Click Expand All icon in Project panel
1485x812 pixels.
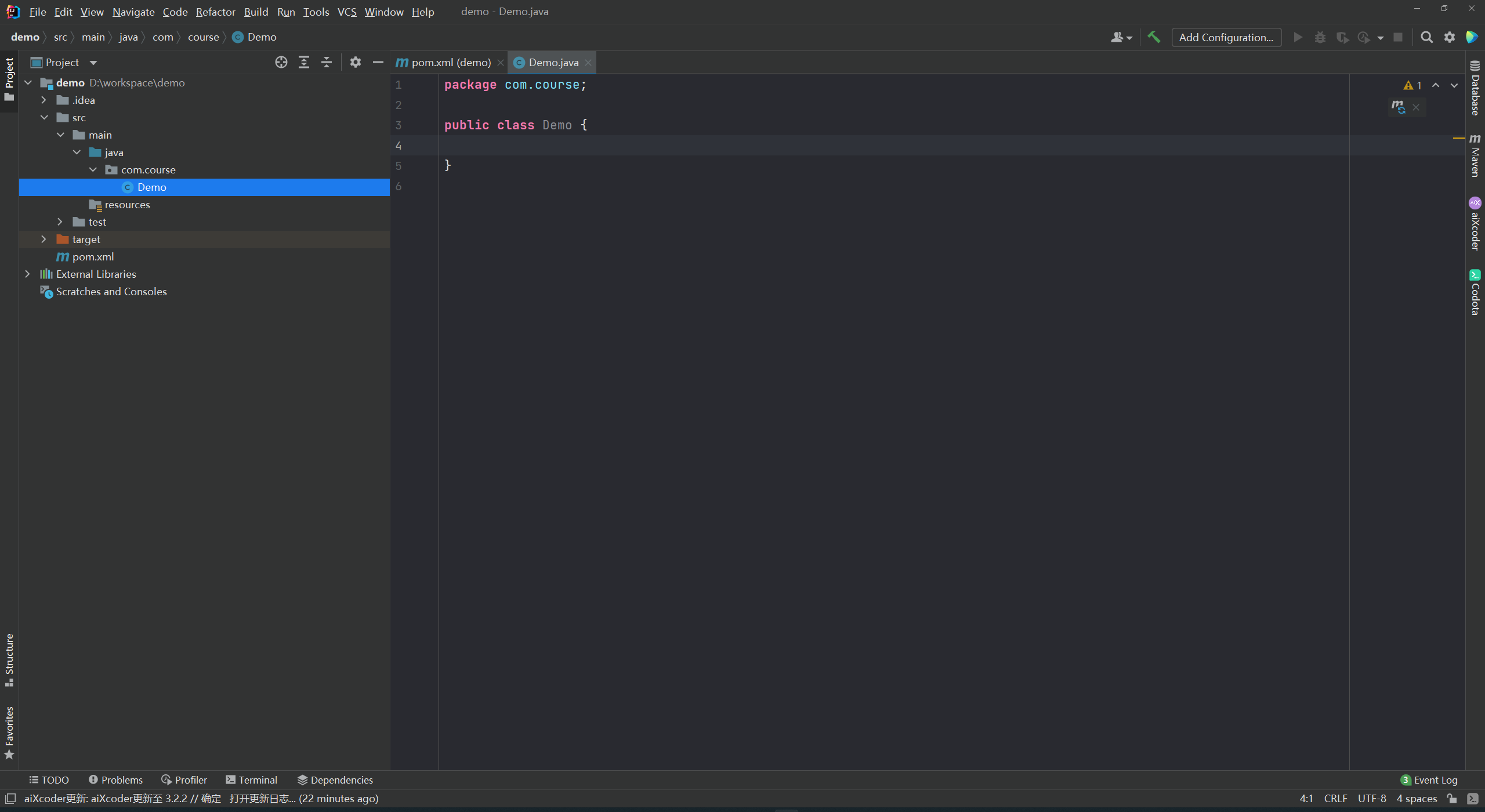(304, 62)
